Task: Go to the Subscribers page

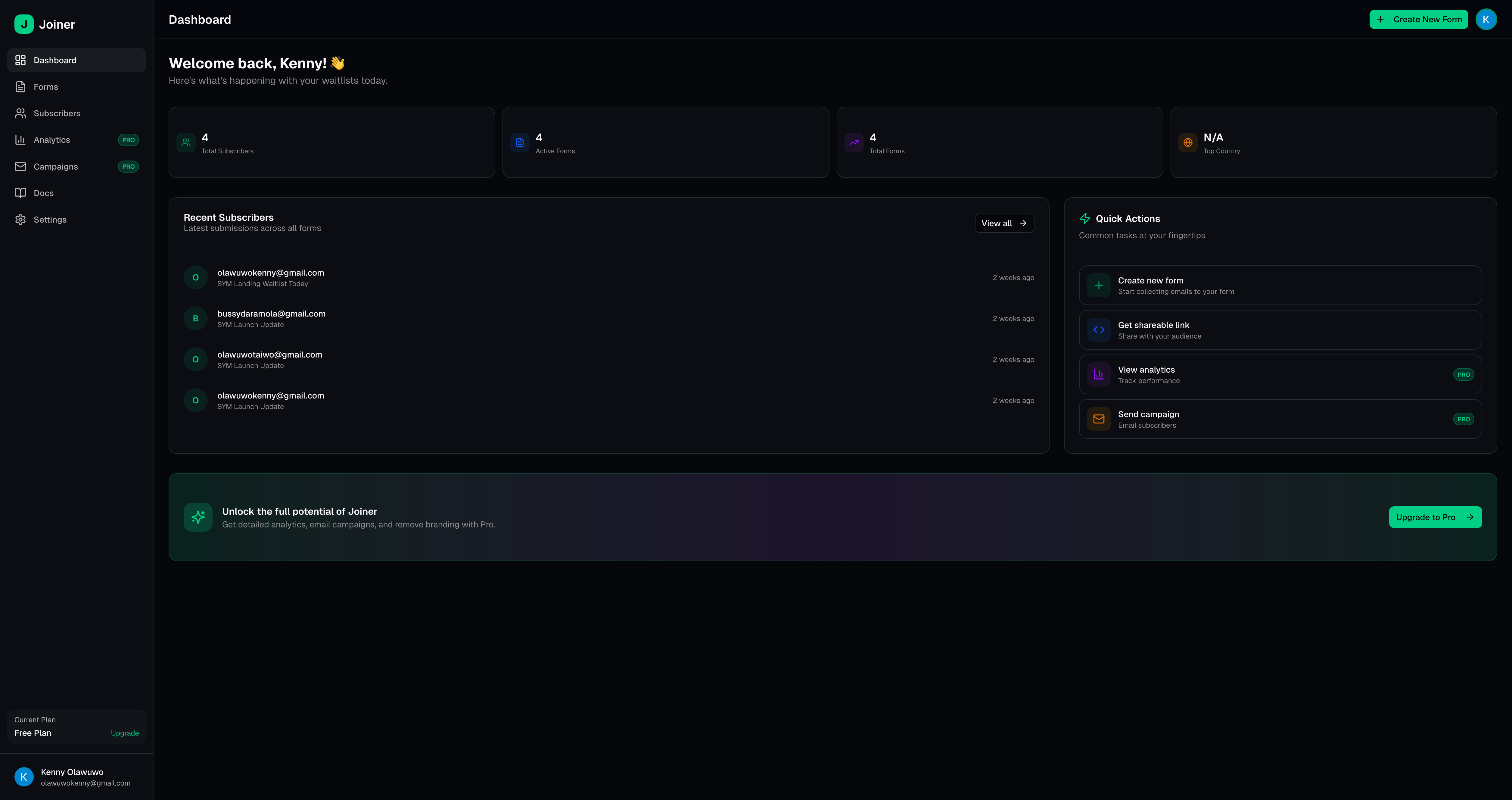Action: (x=57, y=113)
